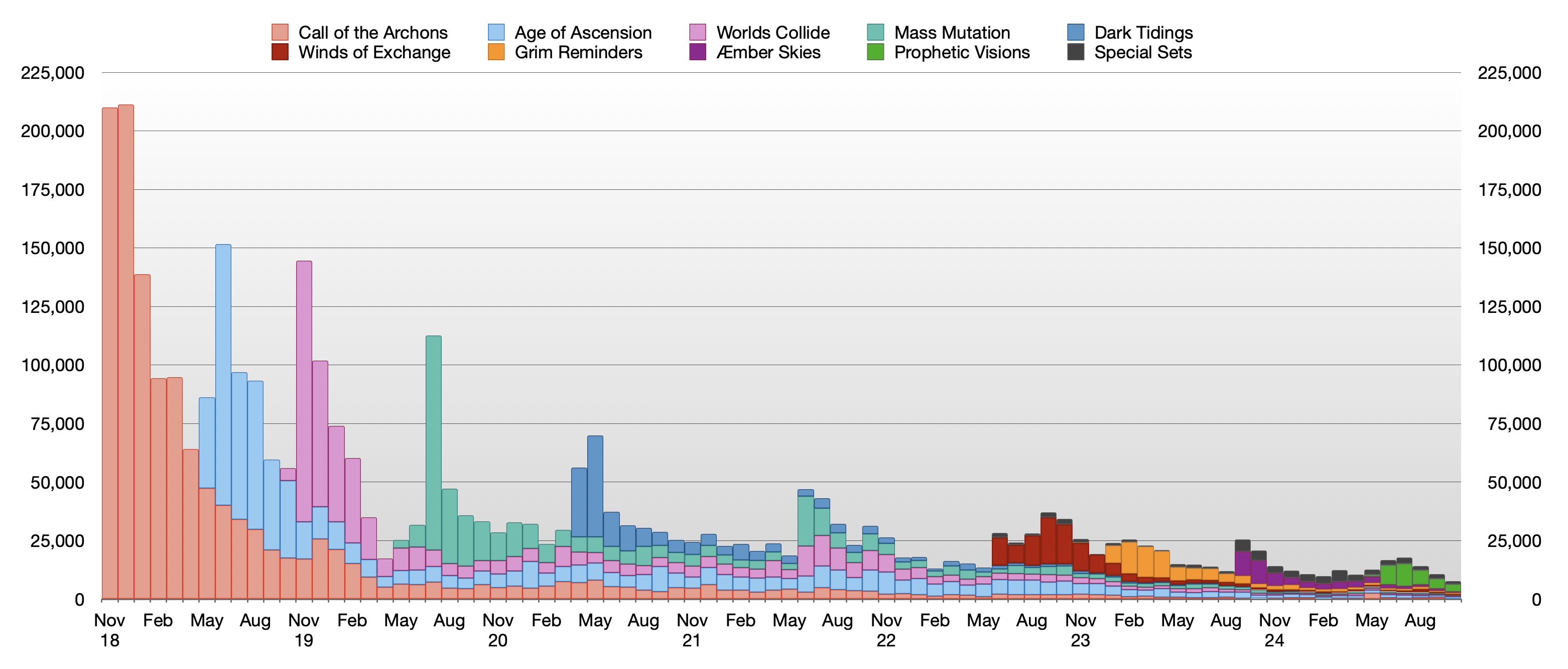Click the tall teal Mass Mutation peak bar

coord(433,438)
